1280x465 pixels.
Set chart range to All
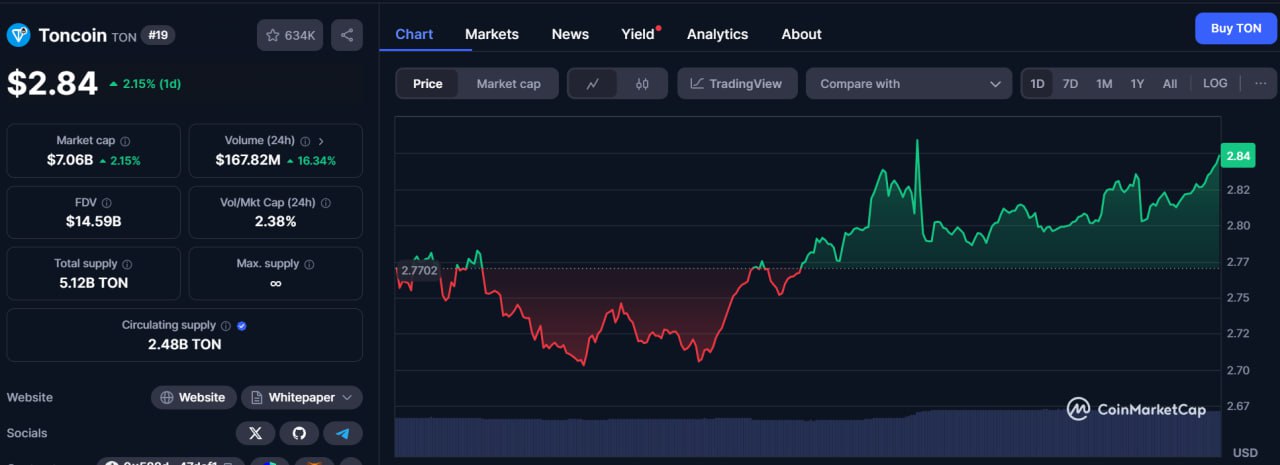tap(1170, 84)
